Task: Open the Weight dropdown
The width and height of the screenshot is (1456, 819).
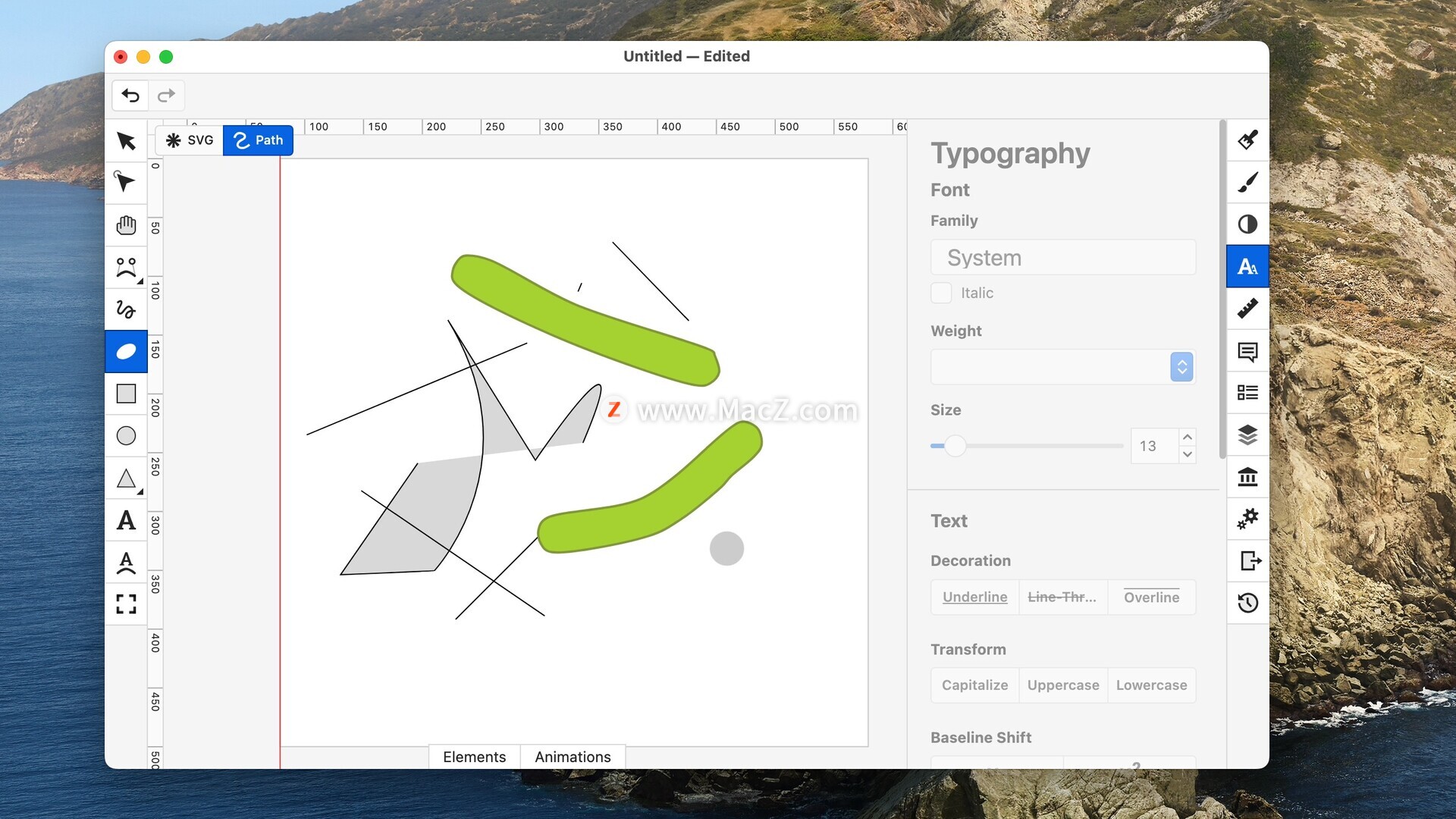Action: tap(1063, 367)
